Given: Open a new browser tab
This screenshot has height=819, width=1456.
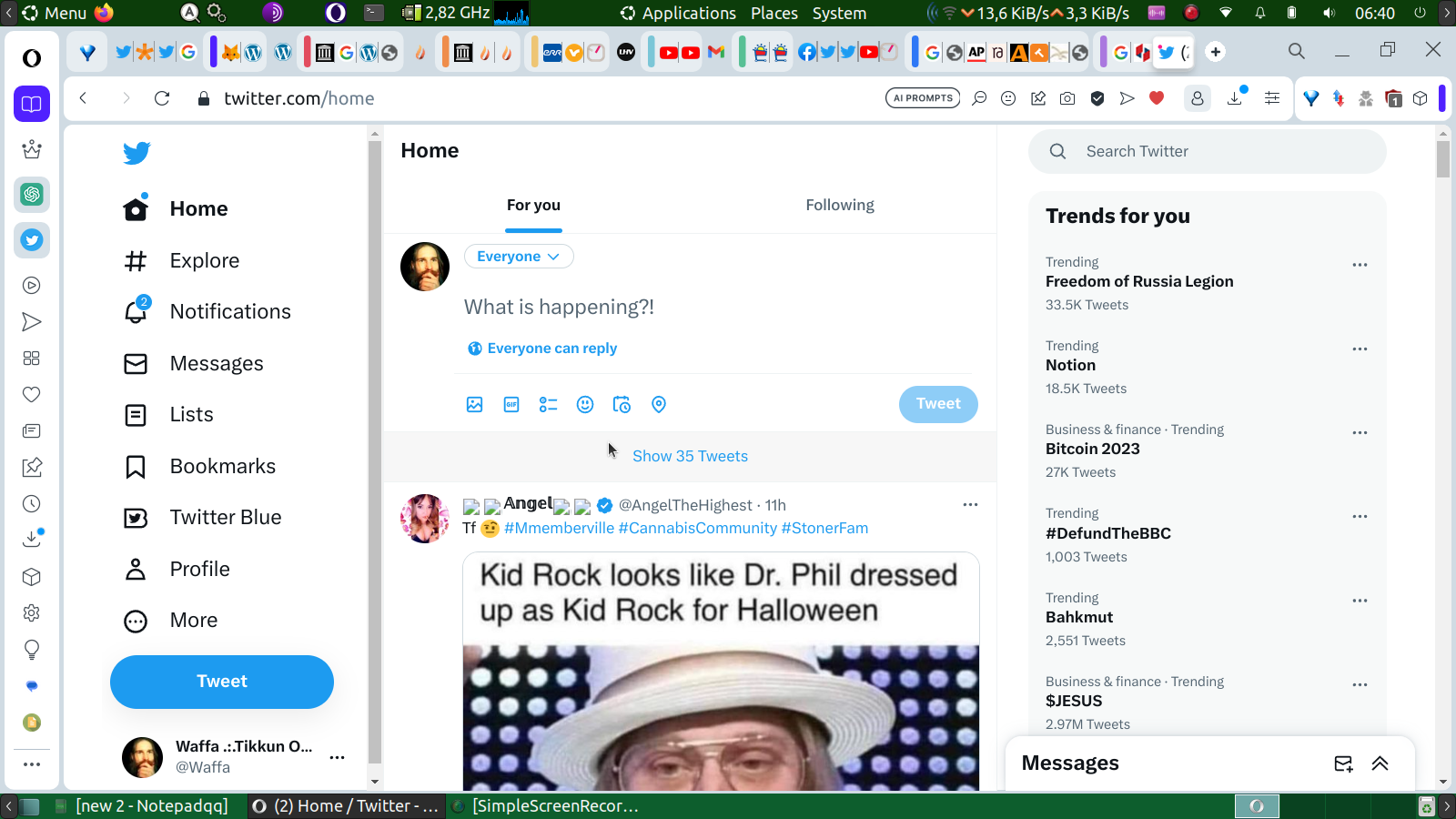Looking at the screenshot, I should (x=1216, y=52).
